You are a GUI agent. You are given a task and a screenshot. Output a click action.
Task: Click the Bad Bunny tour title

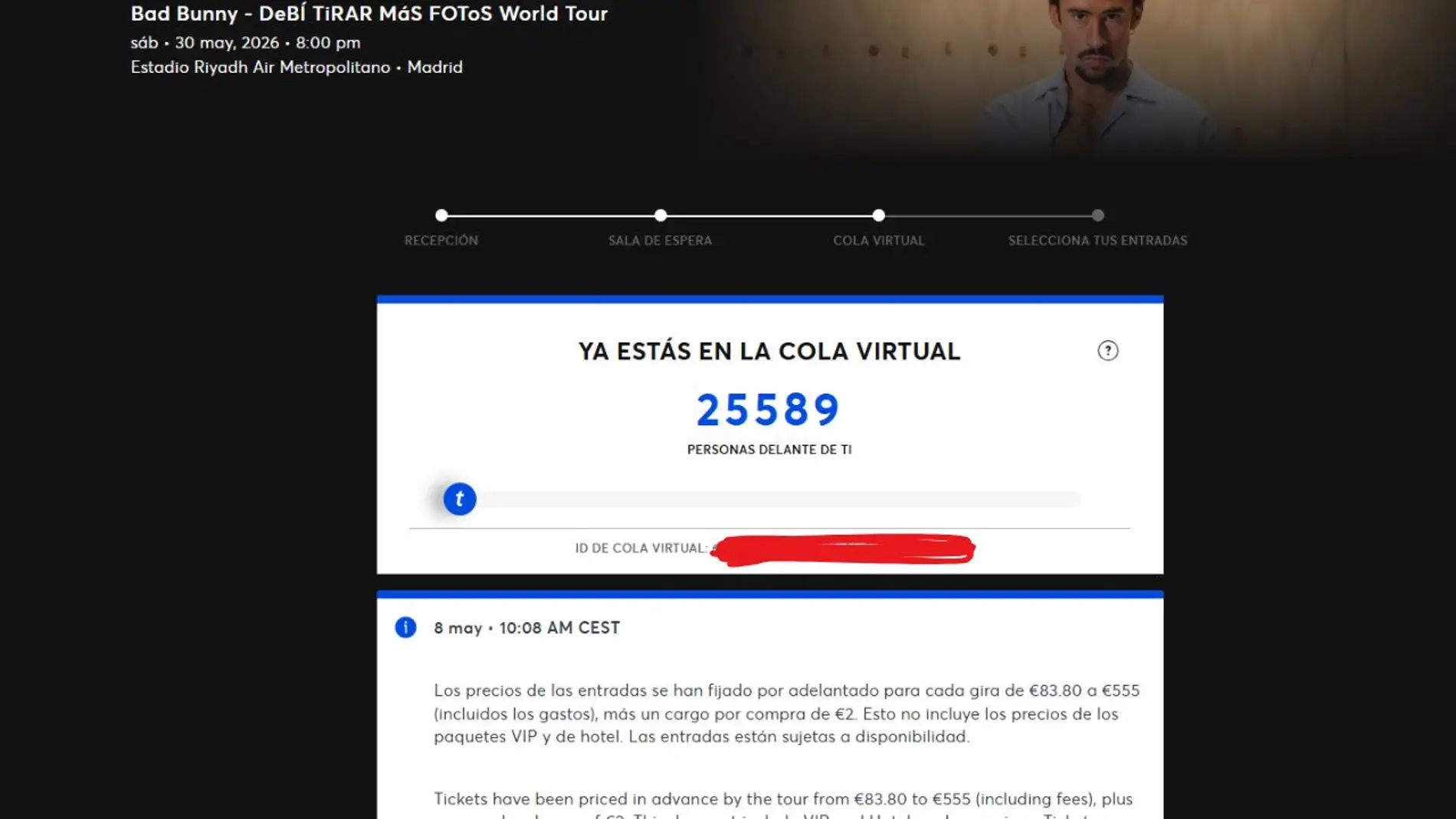(369, 14)
